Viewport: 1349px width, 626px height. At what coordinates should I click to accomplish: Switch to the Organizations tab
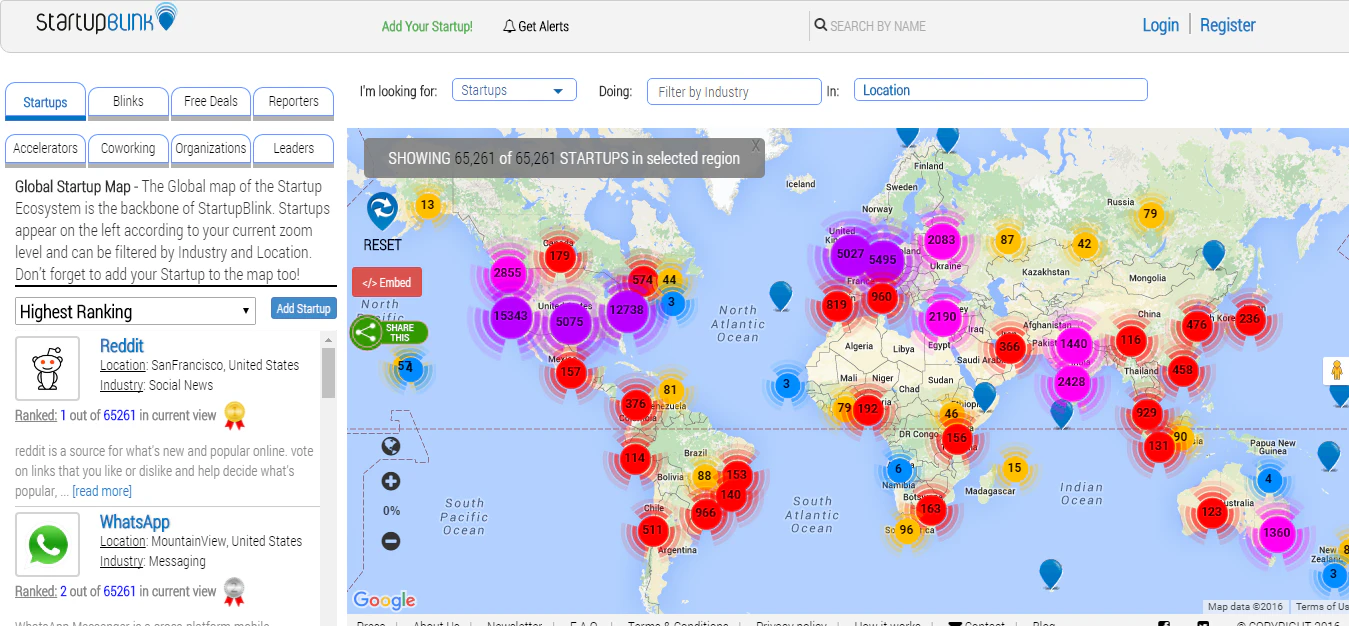pos(211,148)
